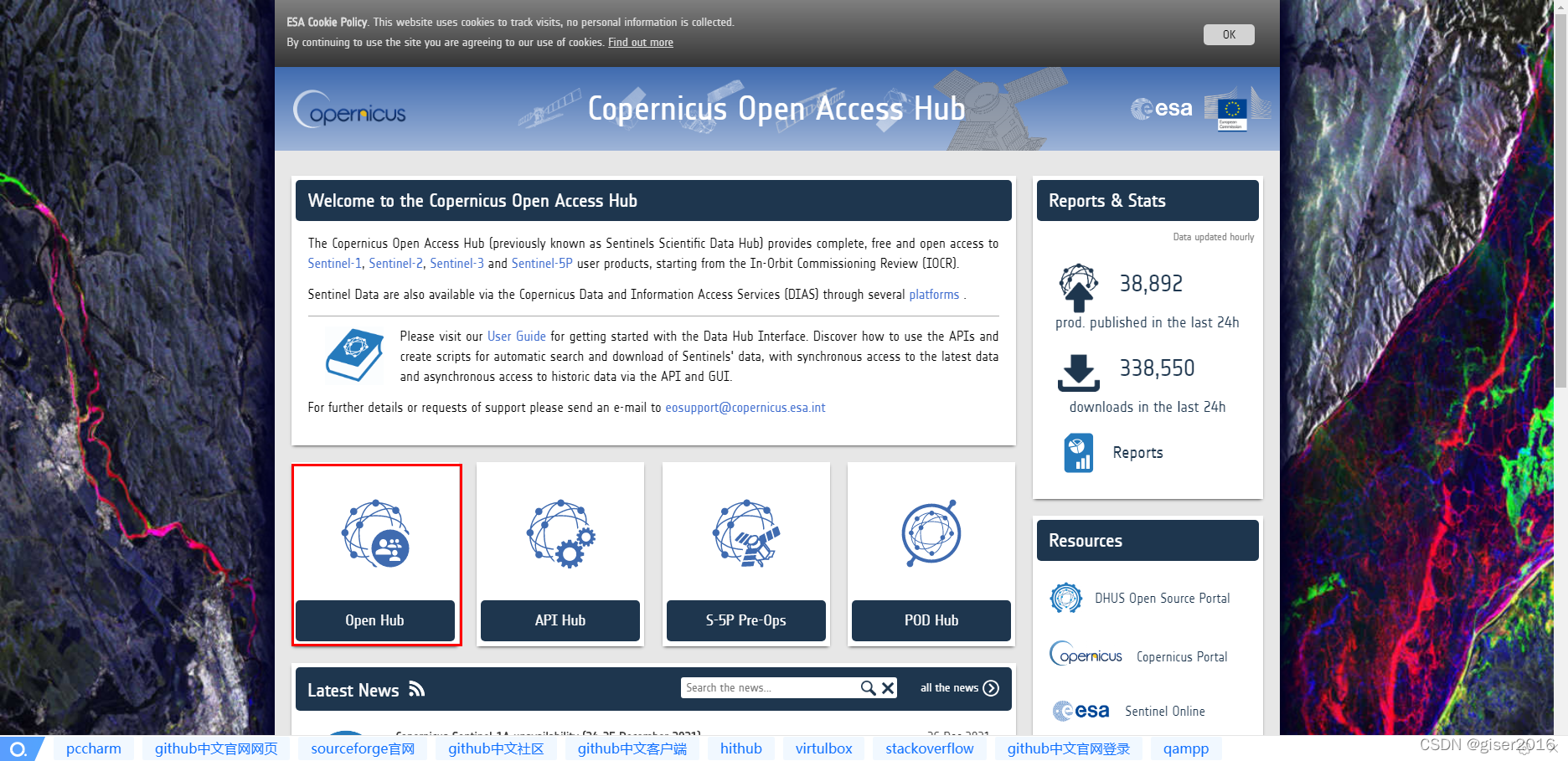
Task: Open the Sentinel Online link
Action: pyautogui.click(x=1165, y=712)
